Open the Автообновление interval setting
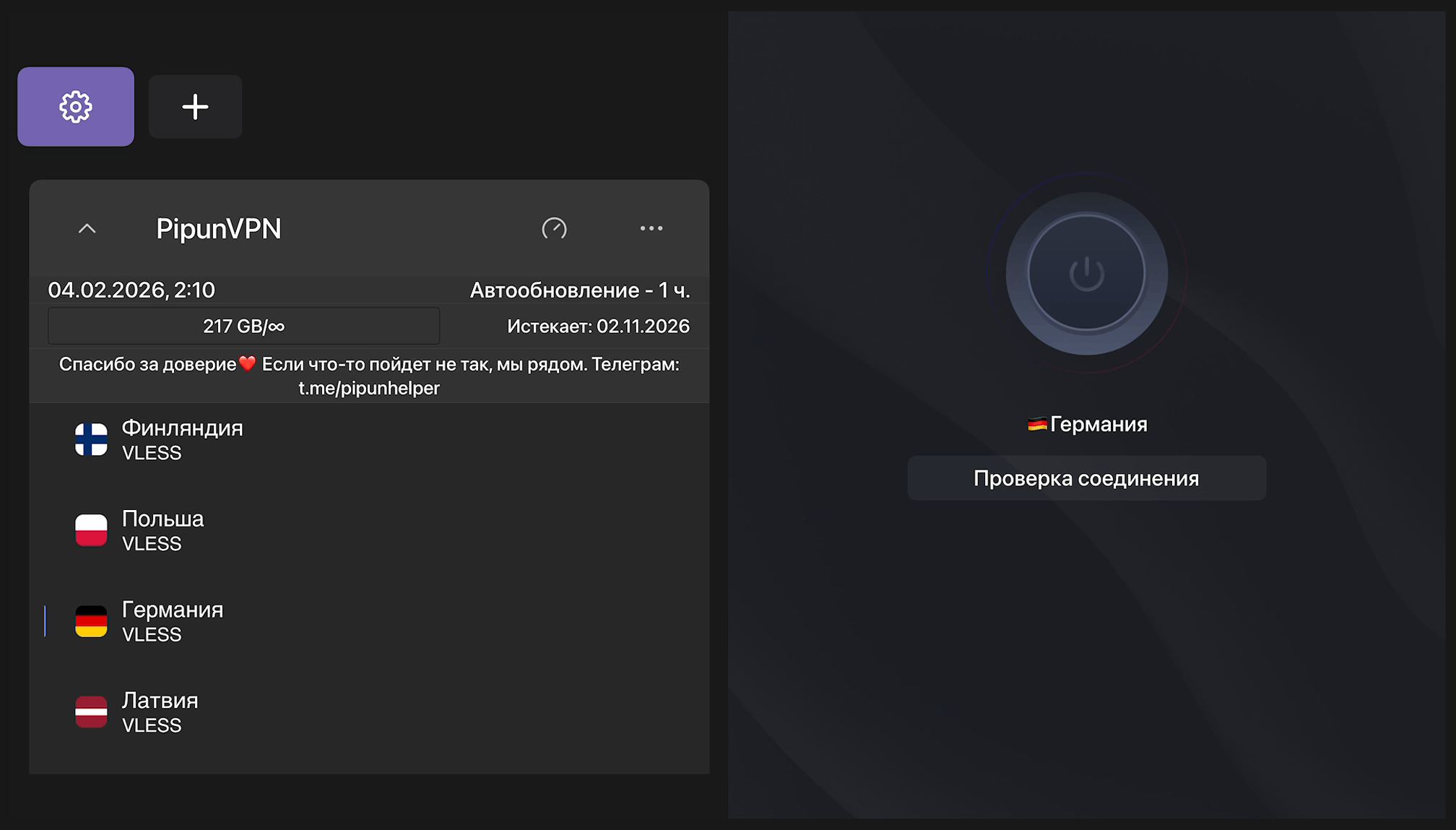This screenshot has height=830, width=1456. (x=580, y=290)
